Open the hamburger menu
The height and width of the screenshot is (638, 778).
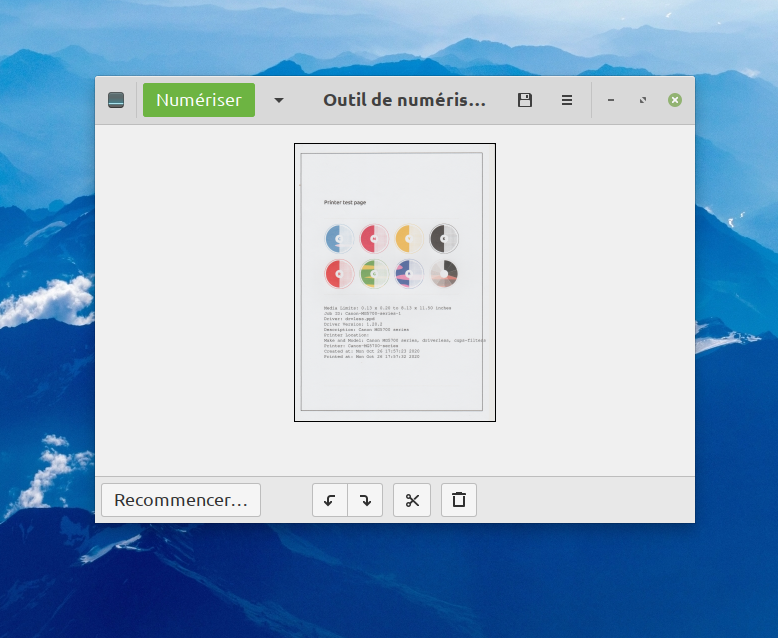click(567, 100)
